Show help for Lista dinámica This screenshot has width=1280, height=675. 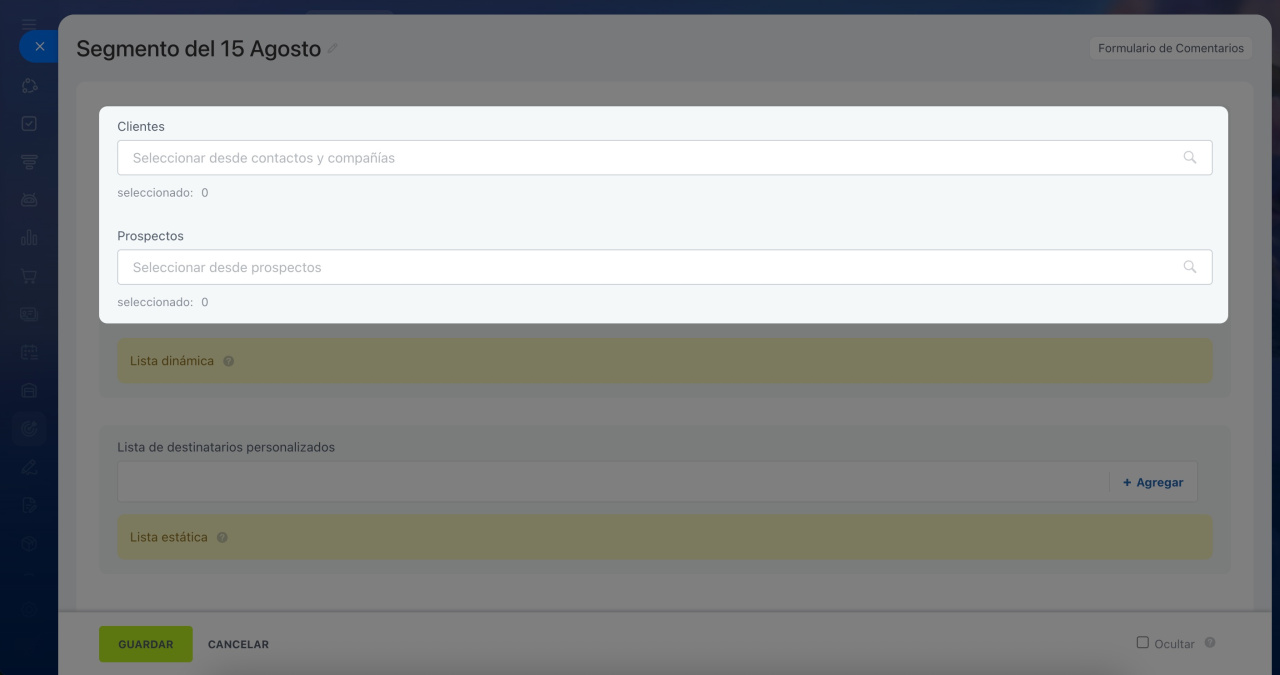(228, 361)
